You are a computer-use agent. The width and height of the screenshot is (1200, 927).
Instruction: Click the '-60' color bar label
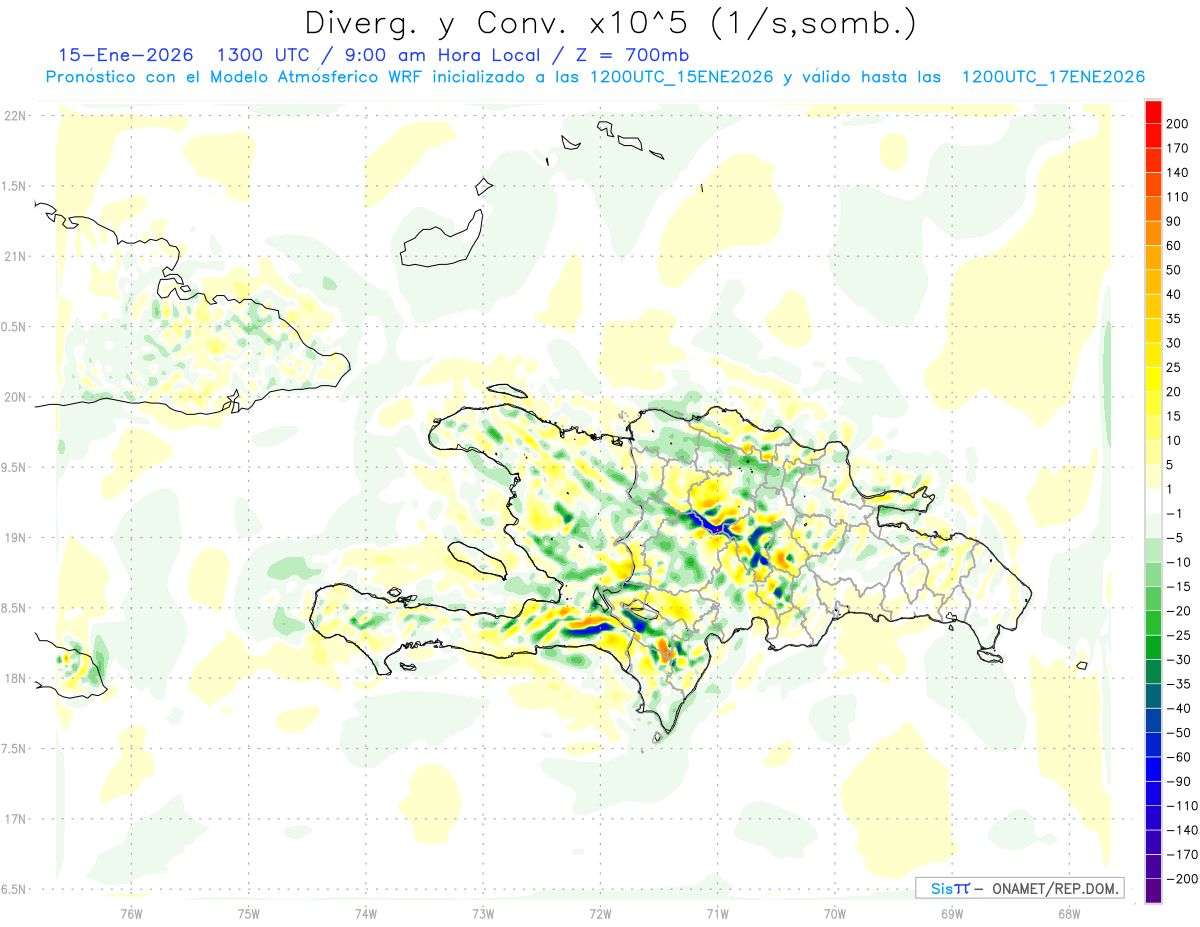(x=1177, y=757)
